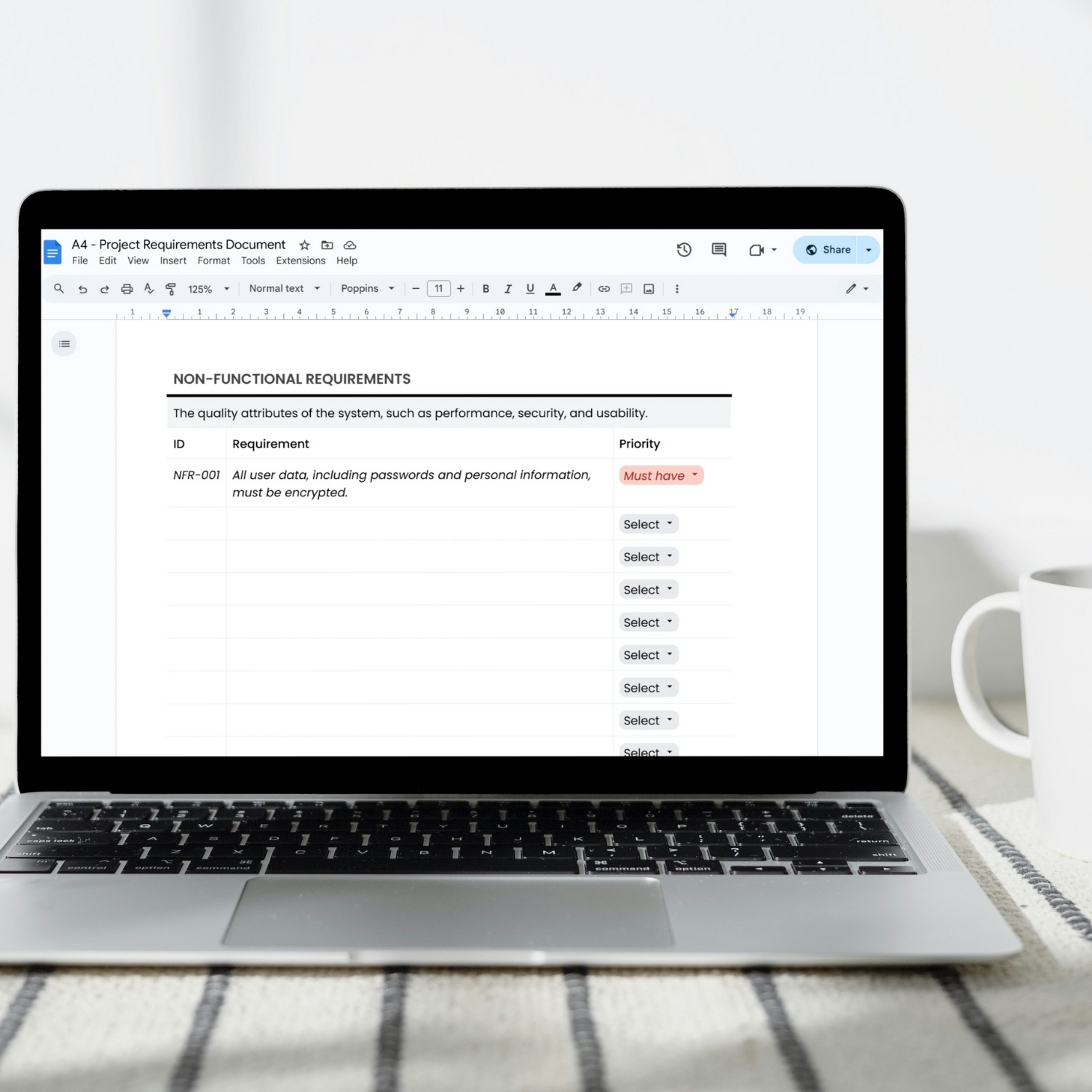Select the paint format roller icon
This screenshot has height=1092, width=1092.
click(170, 289)
